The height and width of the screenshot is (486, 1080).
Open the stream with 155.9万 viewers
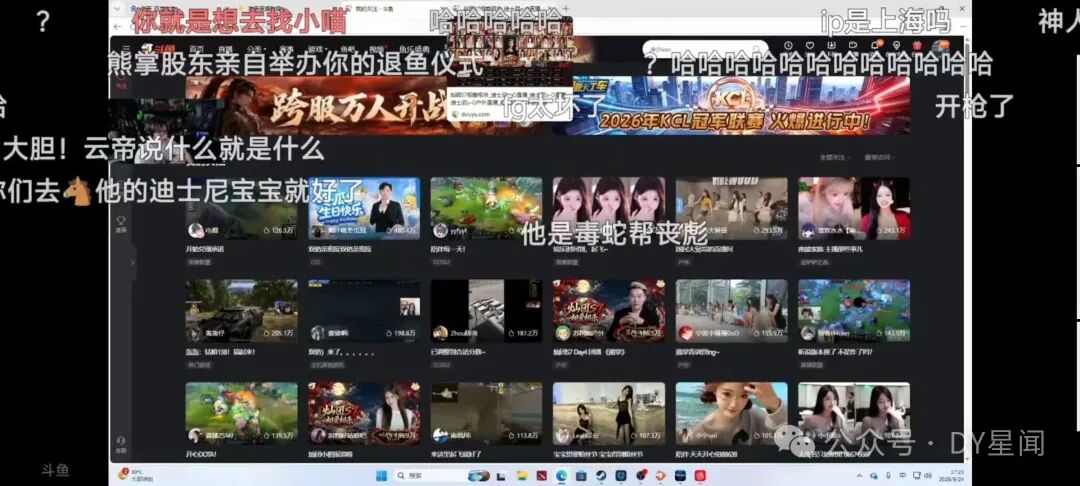pos(731,310)
